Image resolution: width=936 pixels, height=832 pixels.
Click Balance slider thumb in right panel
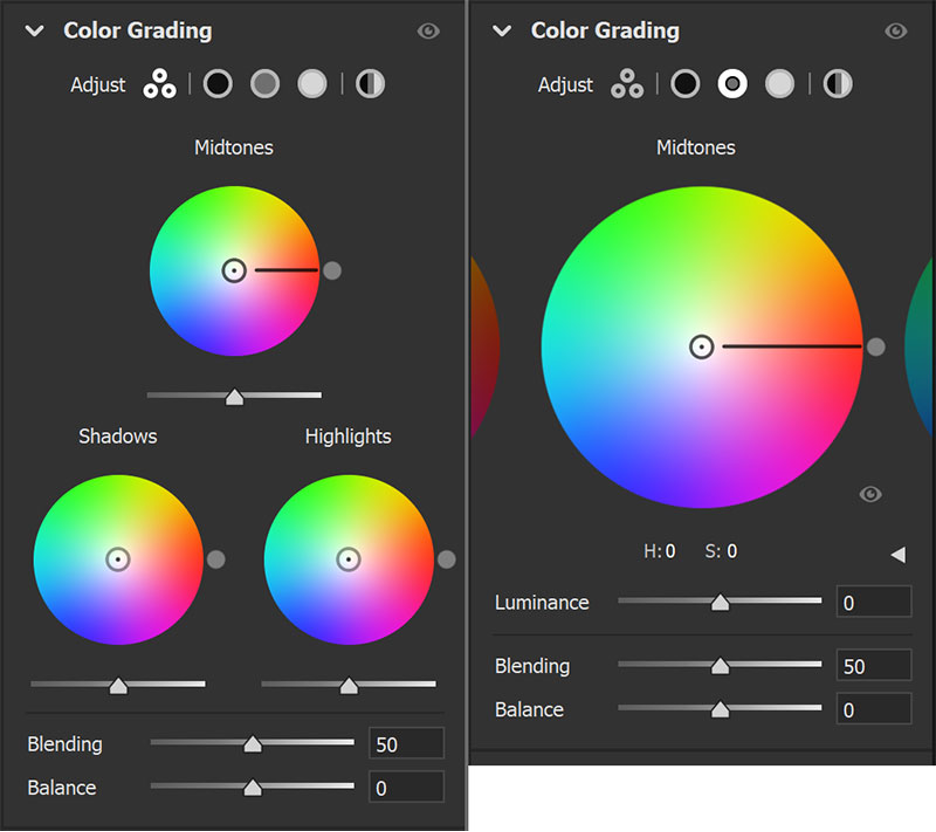pos(721,709)
